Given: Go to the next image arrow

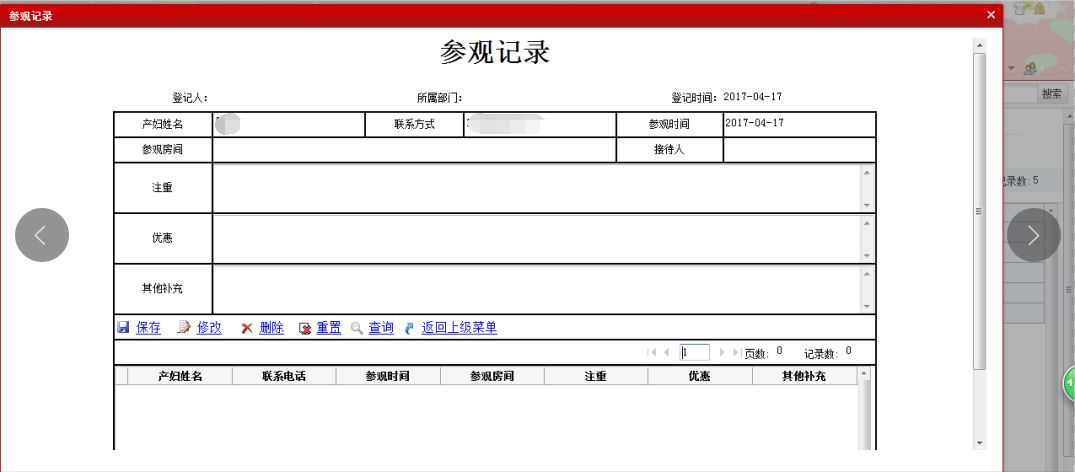Looking at the screenshot, I should (x=1033, y=235).
